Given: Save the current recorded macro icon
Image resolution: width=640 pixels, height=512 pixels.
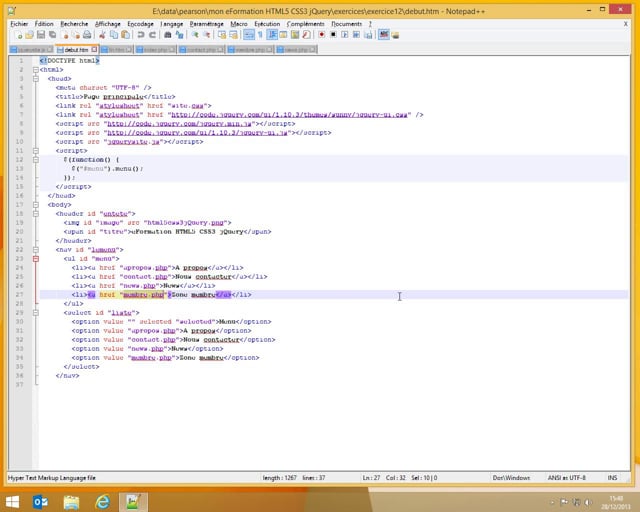Looking at the screenshot, I should [x=368, y=35].
